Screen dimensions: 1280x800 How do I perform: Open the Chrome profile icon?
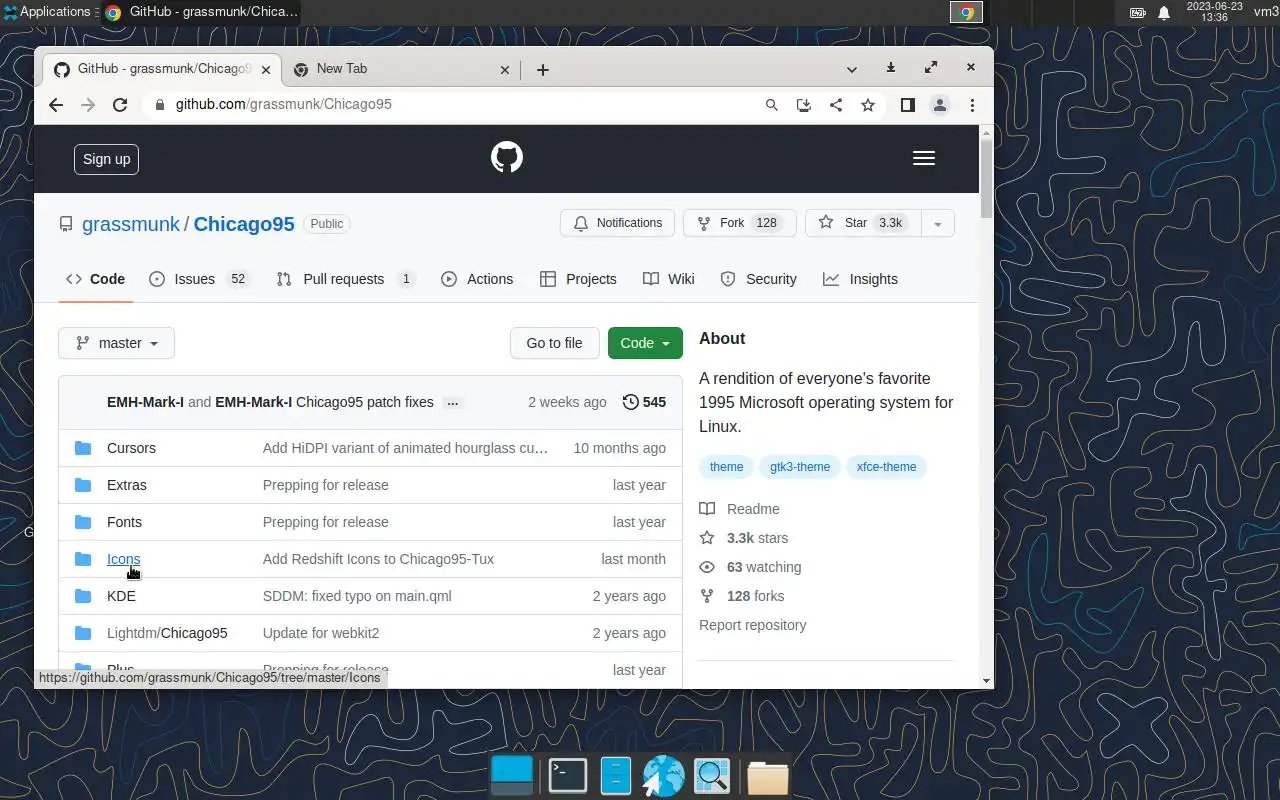coord(940,105)
